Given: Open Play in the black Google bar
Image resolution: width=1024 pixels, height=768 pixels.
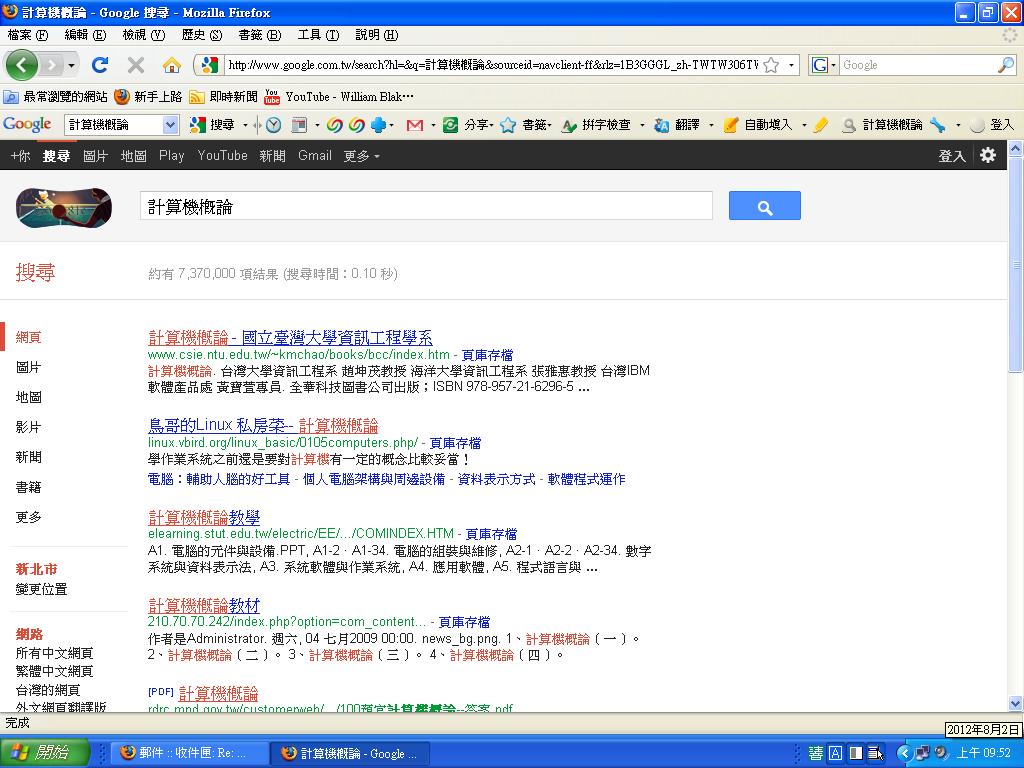Looking at the screenshot, I should [172, 155].
